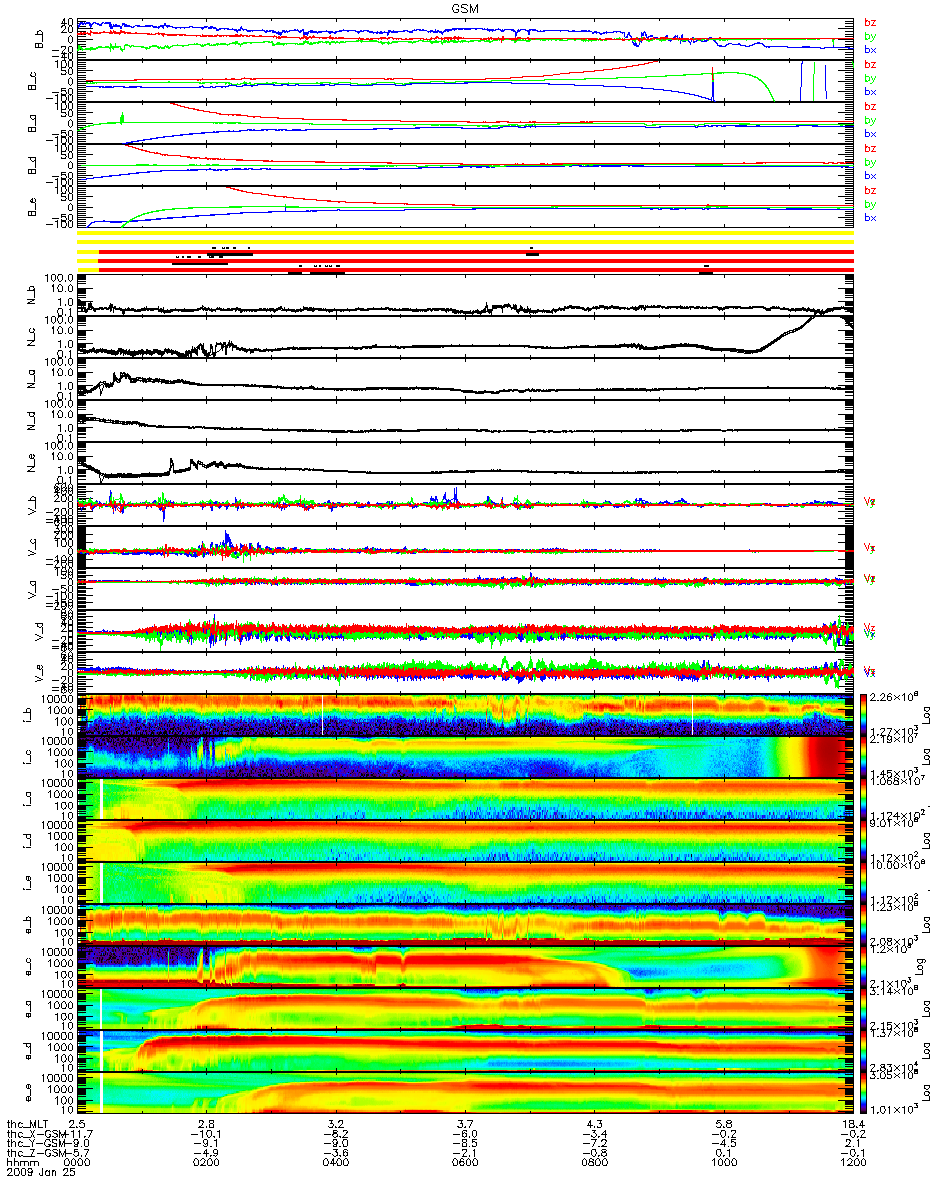Click the X-GSM value -10.1
Image resolution: width=930 pixels, height=1200 pixels.
tap(206, 1133)
